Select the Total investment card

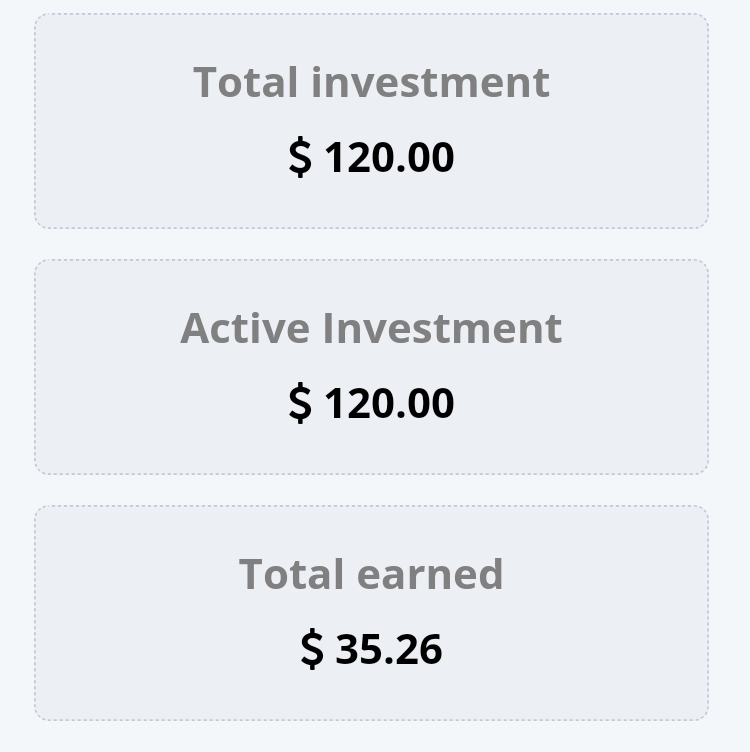(371, 121)
